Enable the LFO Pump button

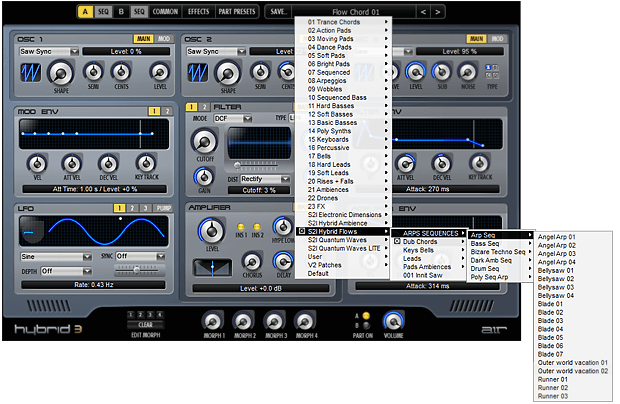163,208
